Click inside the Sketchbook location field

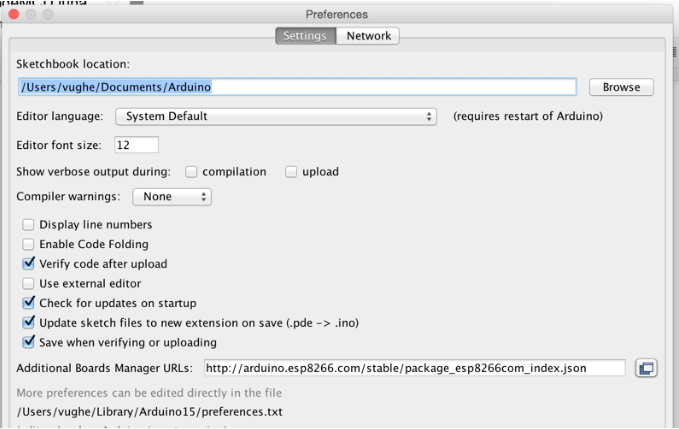[x=297, y=87]
